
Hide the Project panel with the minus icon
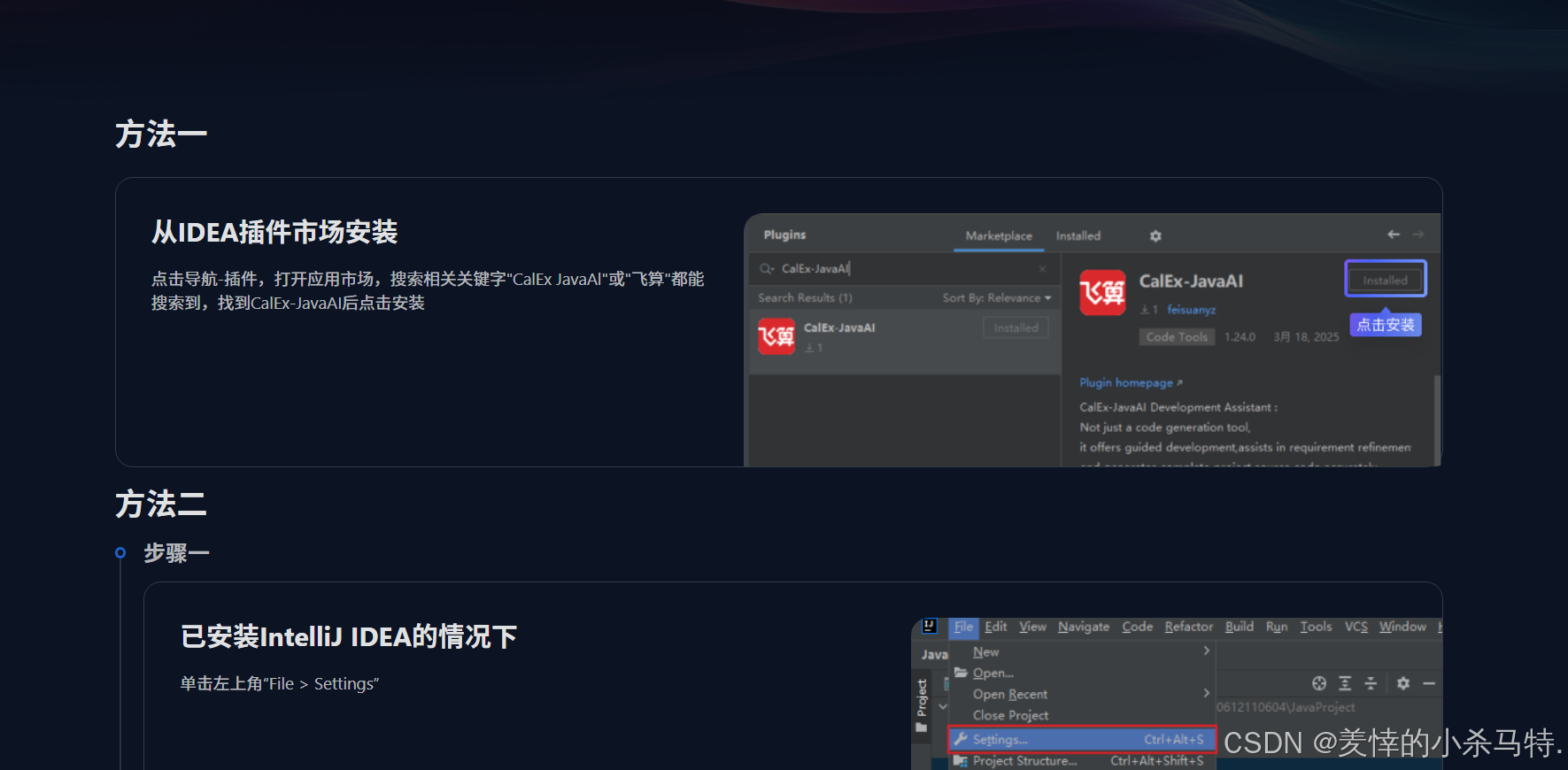click(1429, 683)
